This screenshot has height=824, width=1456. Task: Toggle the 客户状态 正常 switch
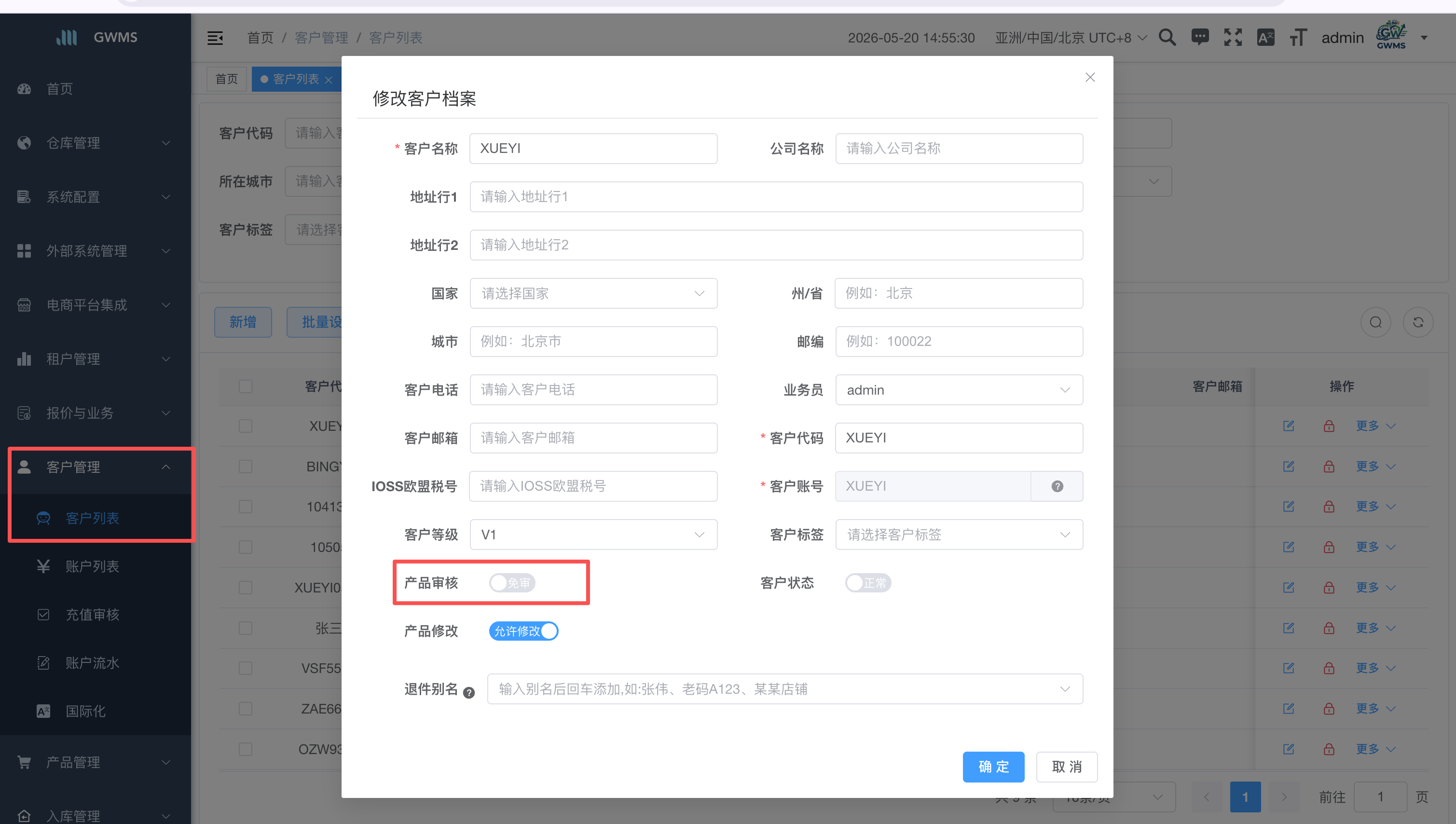(868, 583)
